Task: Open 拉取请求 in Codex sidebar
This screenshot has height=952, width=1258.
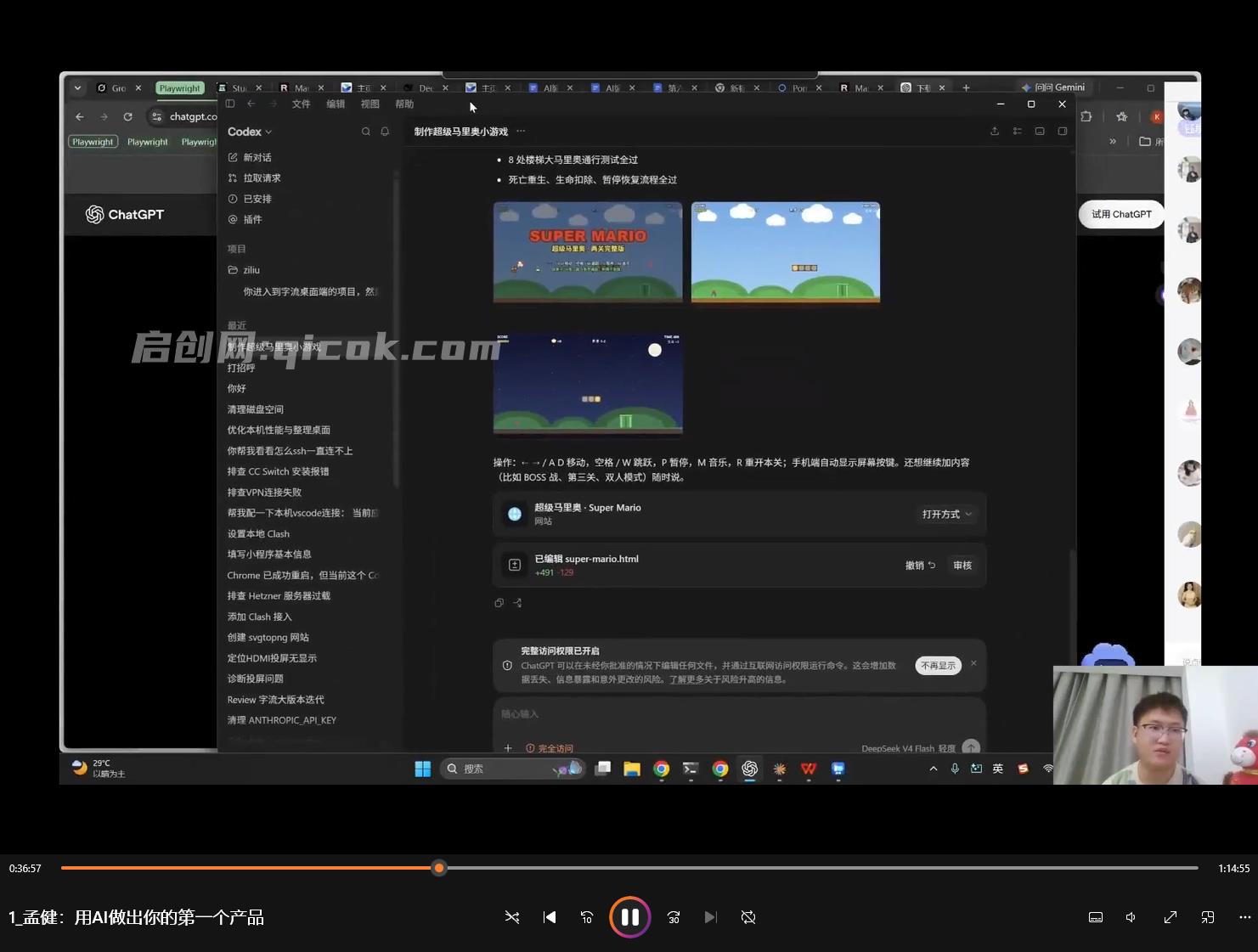Action: tap(254, 178)
